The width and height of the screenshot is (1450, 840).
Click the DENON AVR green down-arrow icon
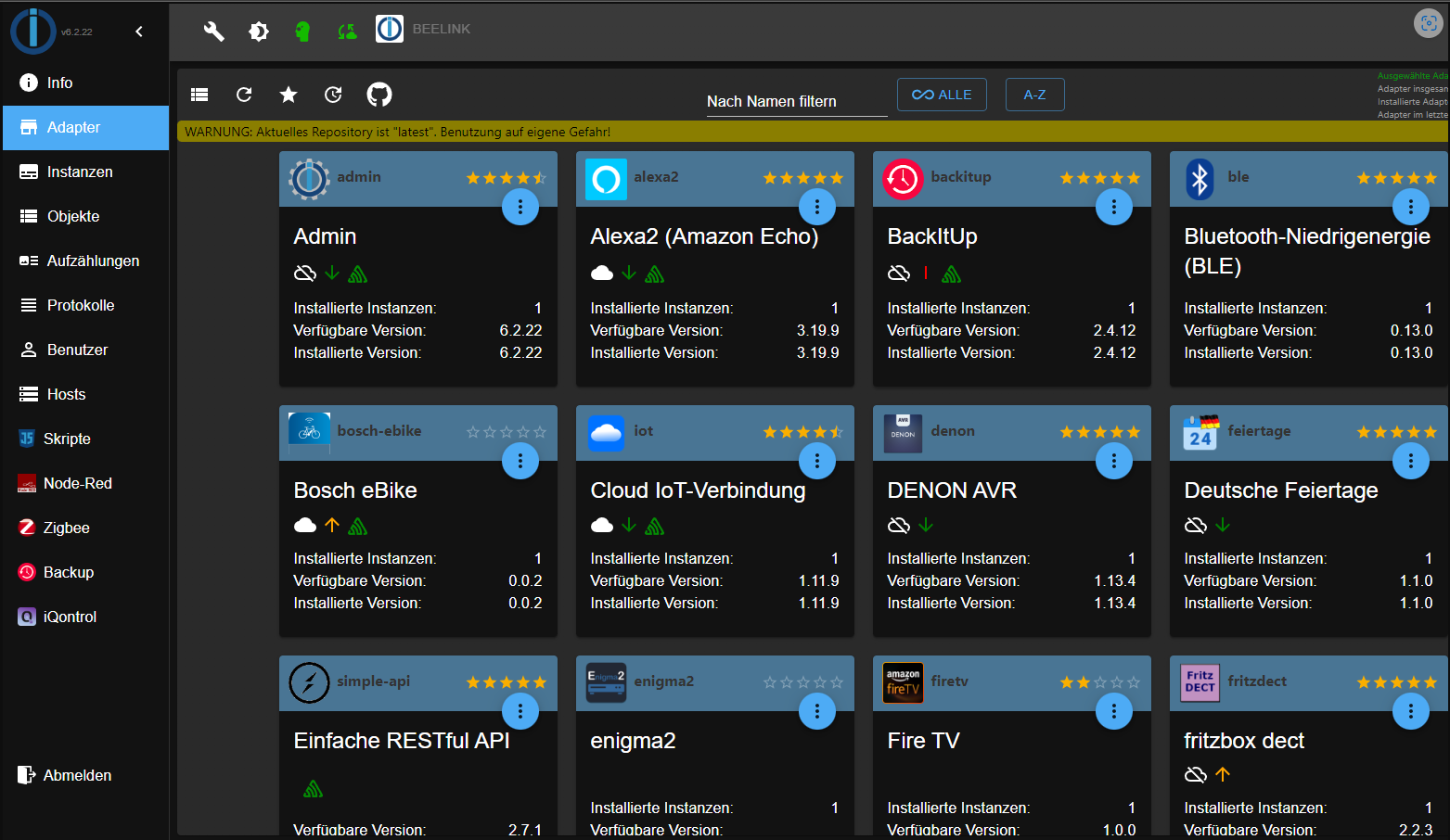[926, 525]
